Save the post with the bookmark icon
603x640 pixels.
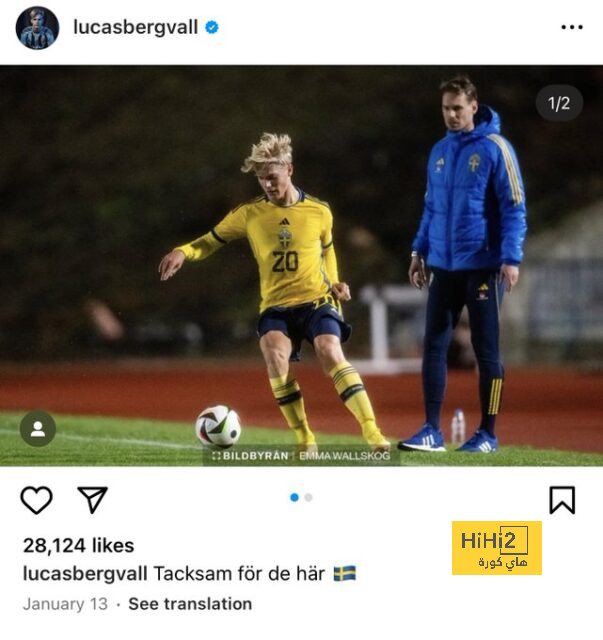pyautogui.click(x=562, y=500)
